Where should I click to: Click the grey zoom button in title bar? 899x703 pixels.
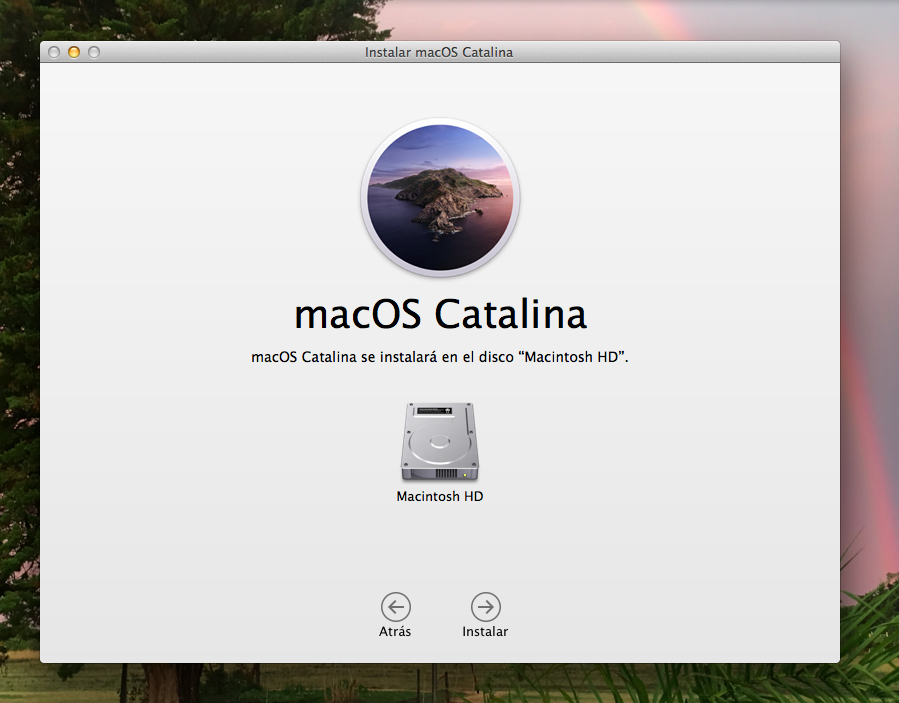click(x=94, y=52)
